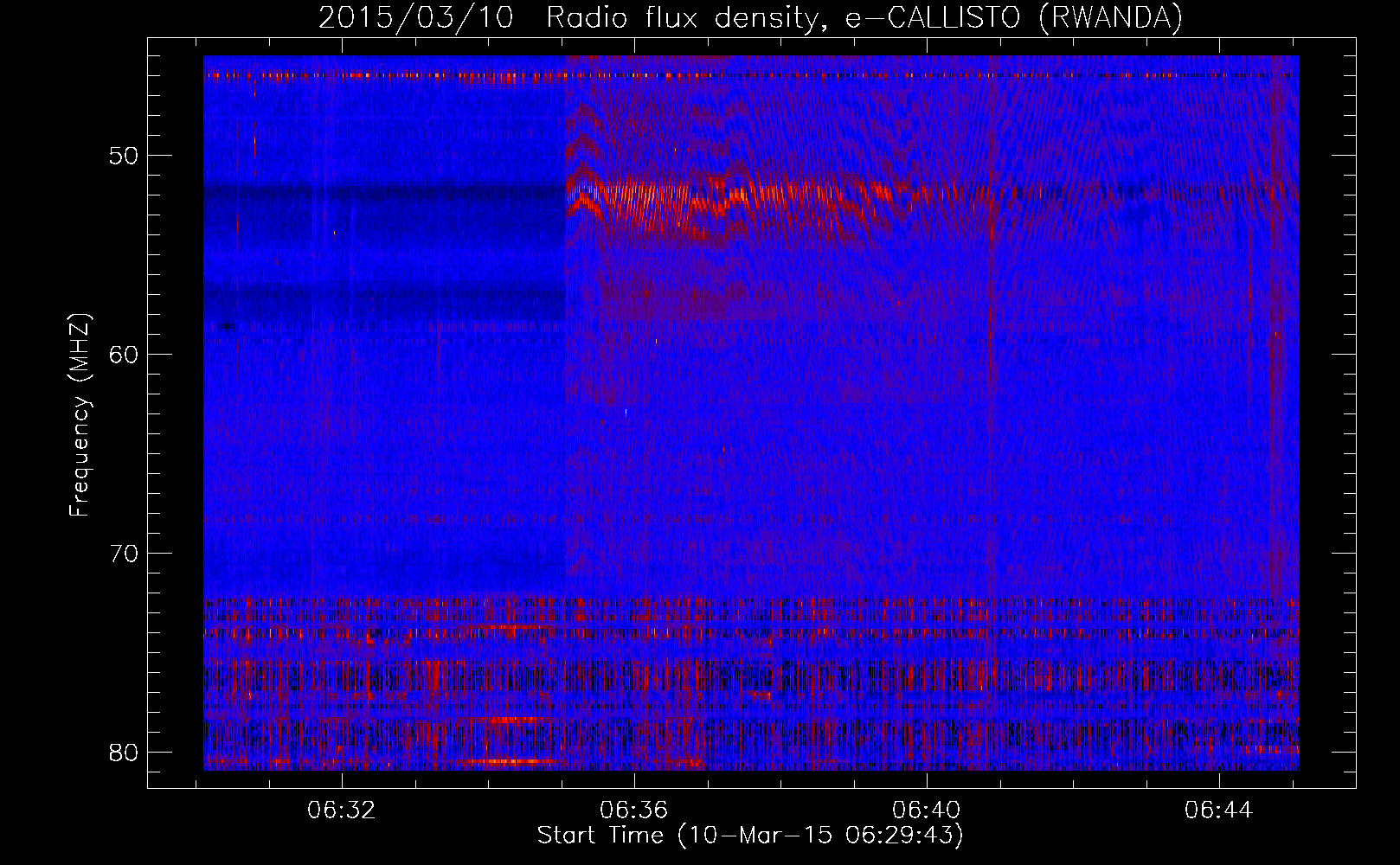1400x865 pixels.
Task: Click the 80 frequency tick label
Action: [x=125, y=753]
